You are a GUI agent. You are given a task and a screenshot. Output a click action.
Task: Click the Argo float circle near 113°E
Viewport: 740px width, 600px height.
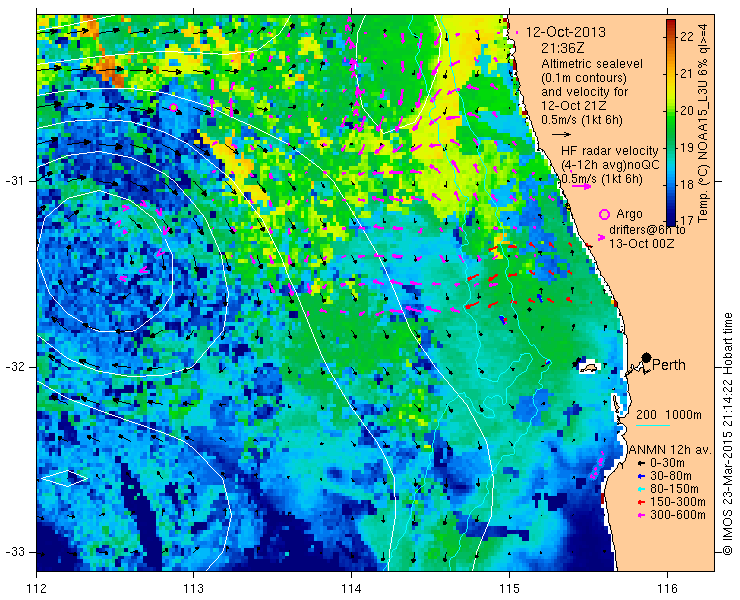(173, 108)
